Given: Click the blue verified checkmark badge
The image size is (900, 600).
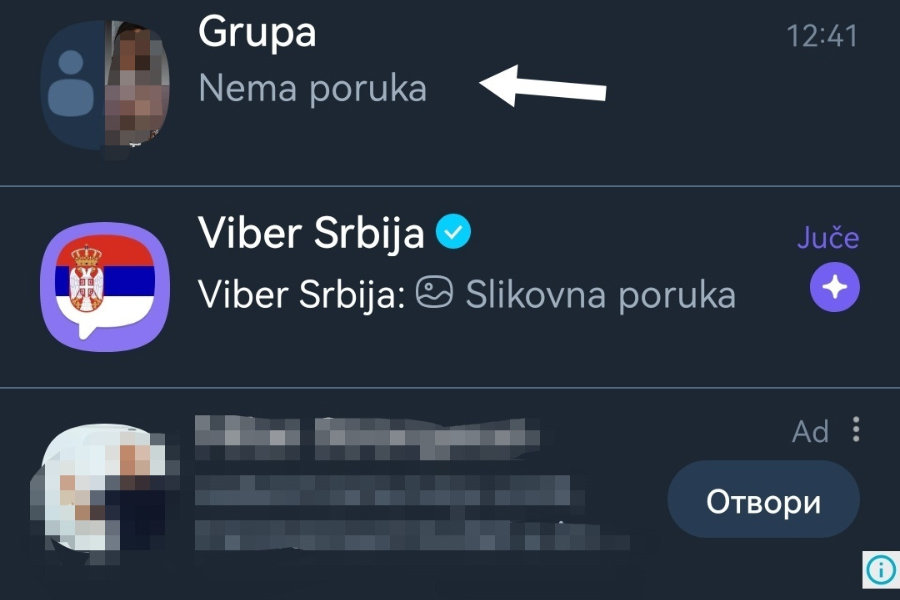Looking at the screenshot, I should 453,231.
